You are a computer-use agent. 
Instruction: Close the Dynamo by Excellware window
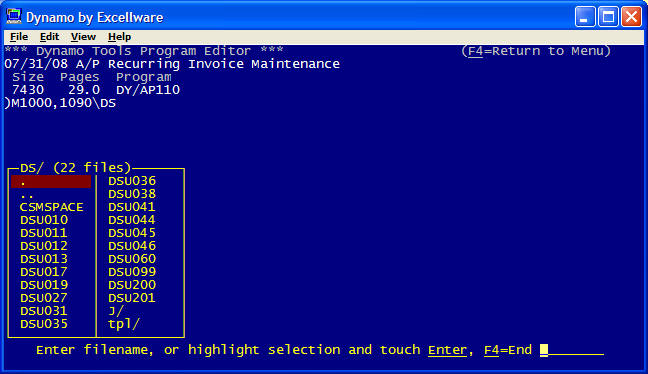click(631, 17)
